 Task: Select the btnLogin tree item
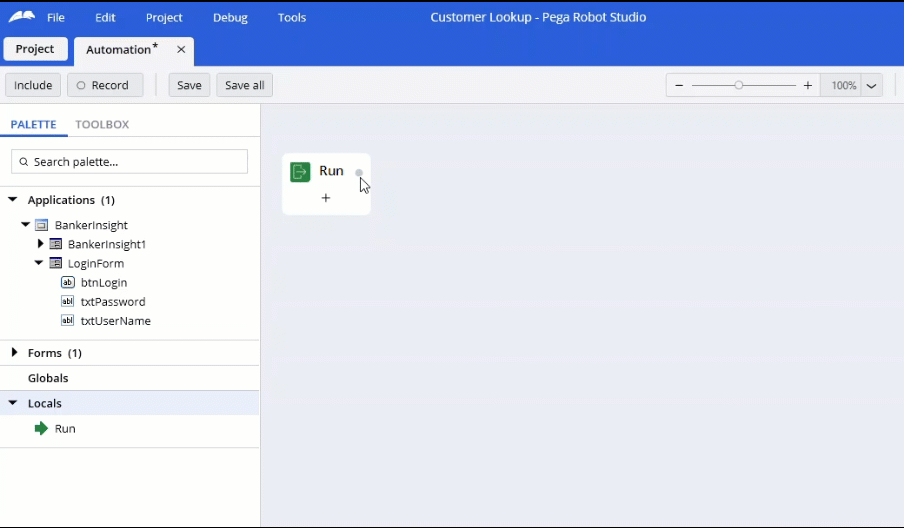coord(104,282)
